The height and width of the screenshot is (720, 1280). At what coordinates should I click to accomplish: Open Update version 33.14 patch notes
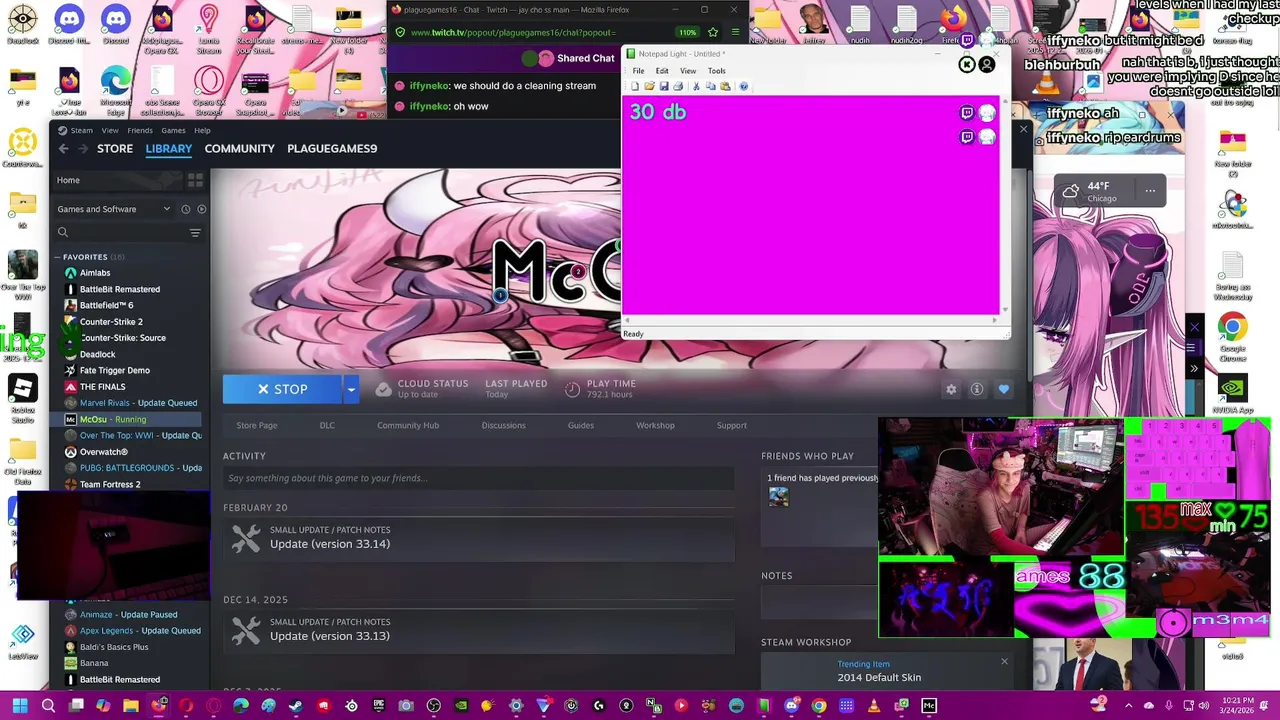click(330, 544)
